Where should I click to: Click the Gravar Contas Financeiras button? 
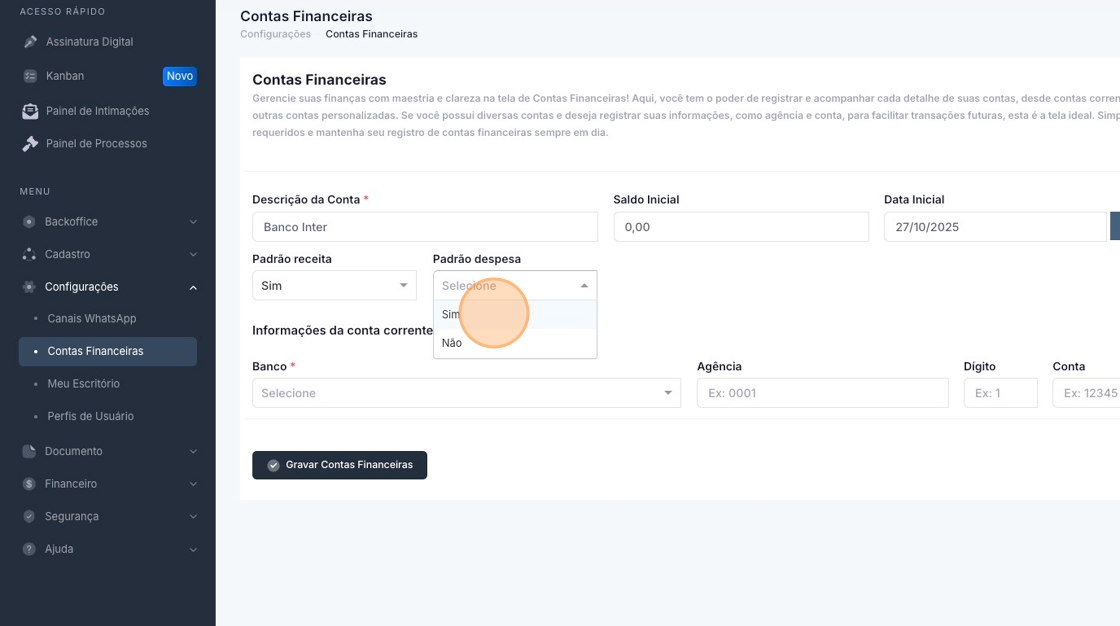coord(339,465)
